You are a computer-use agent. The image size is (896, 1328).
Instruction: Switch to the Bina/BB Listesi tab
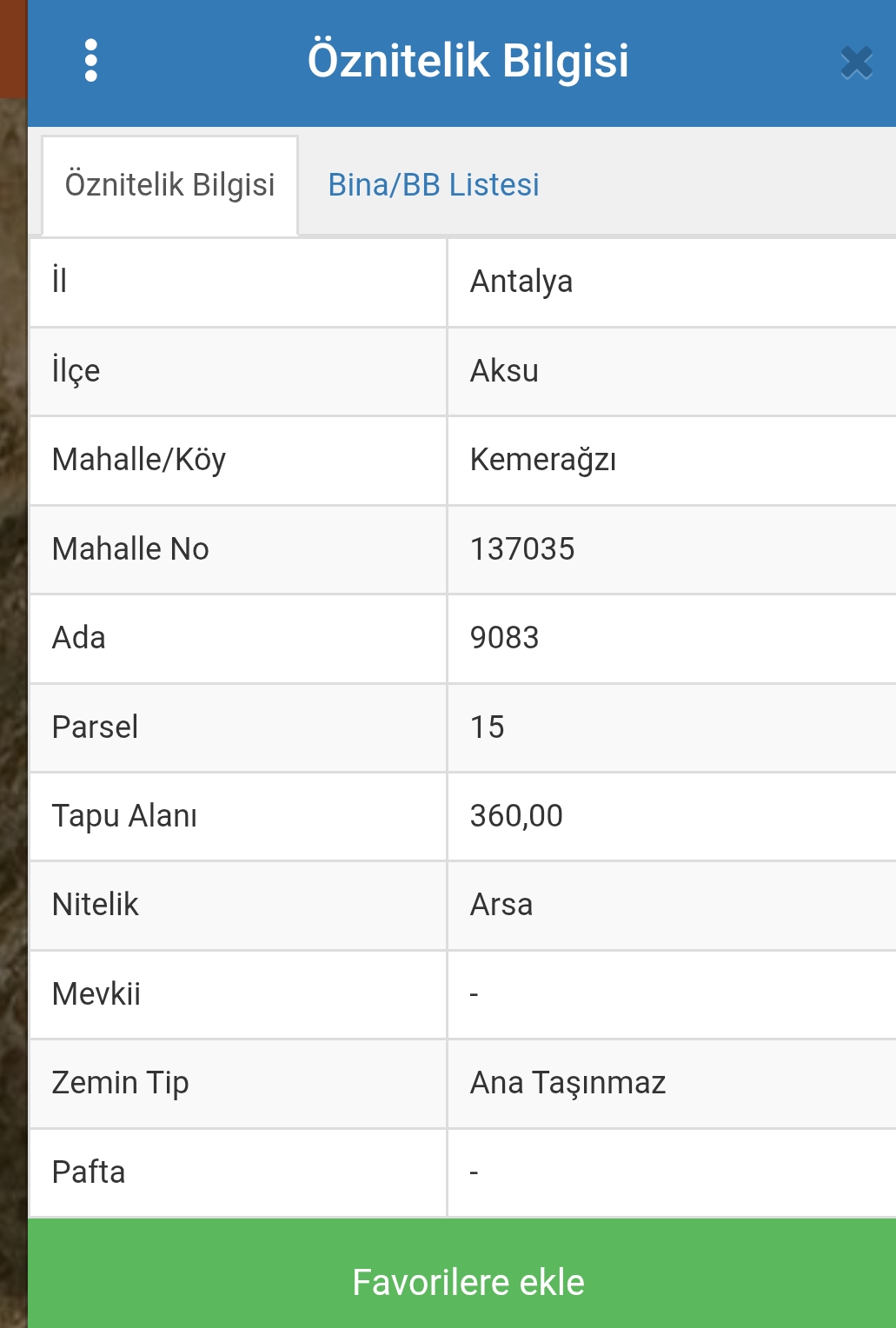point(434,185)
